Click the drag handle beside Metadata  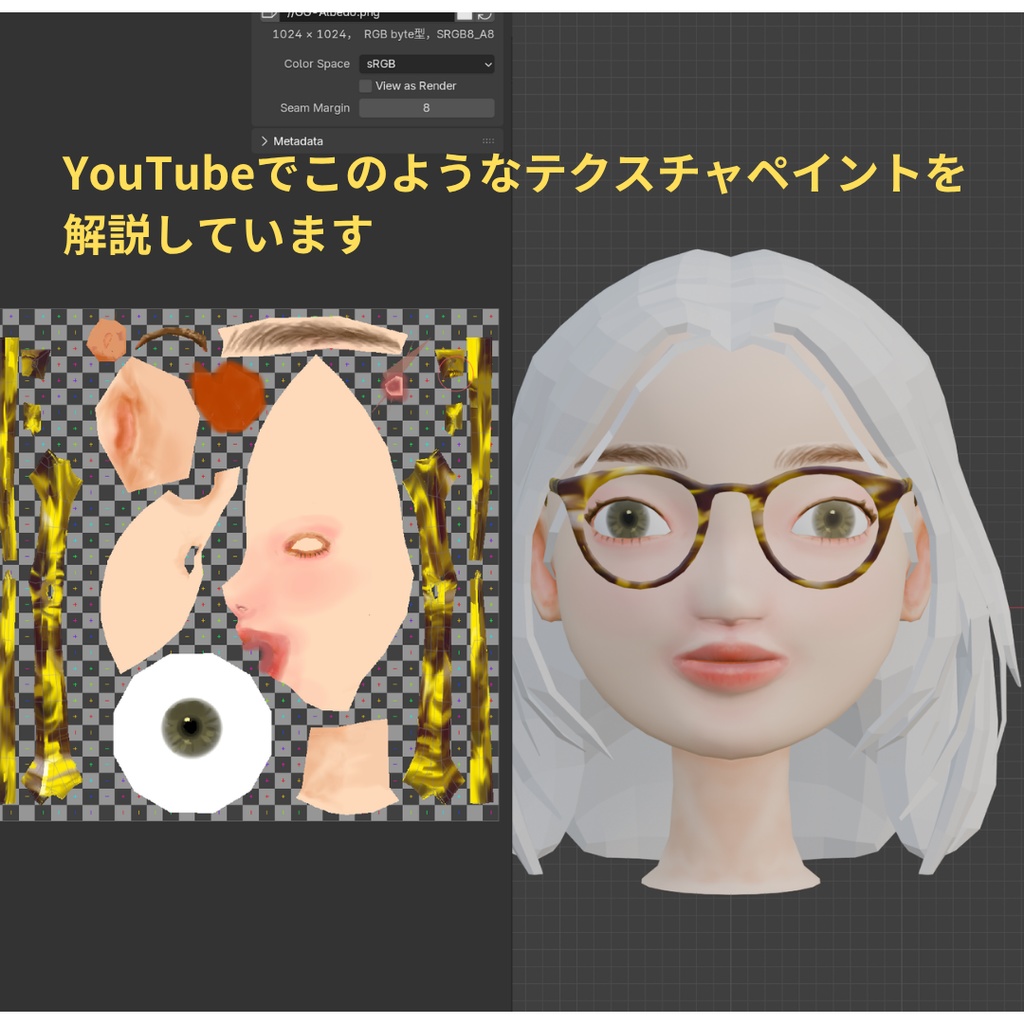coord(488,141)
